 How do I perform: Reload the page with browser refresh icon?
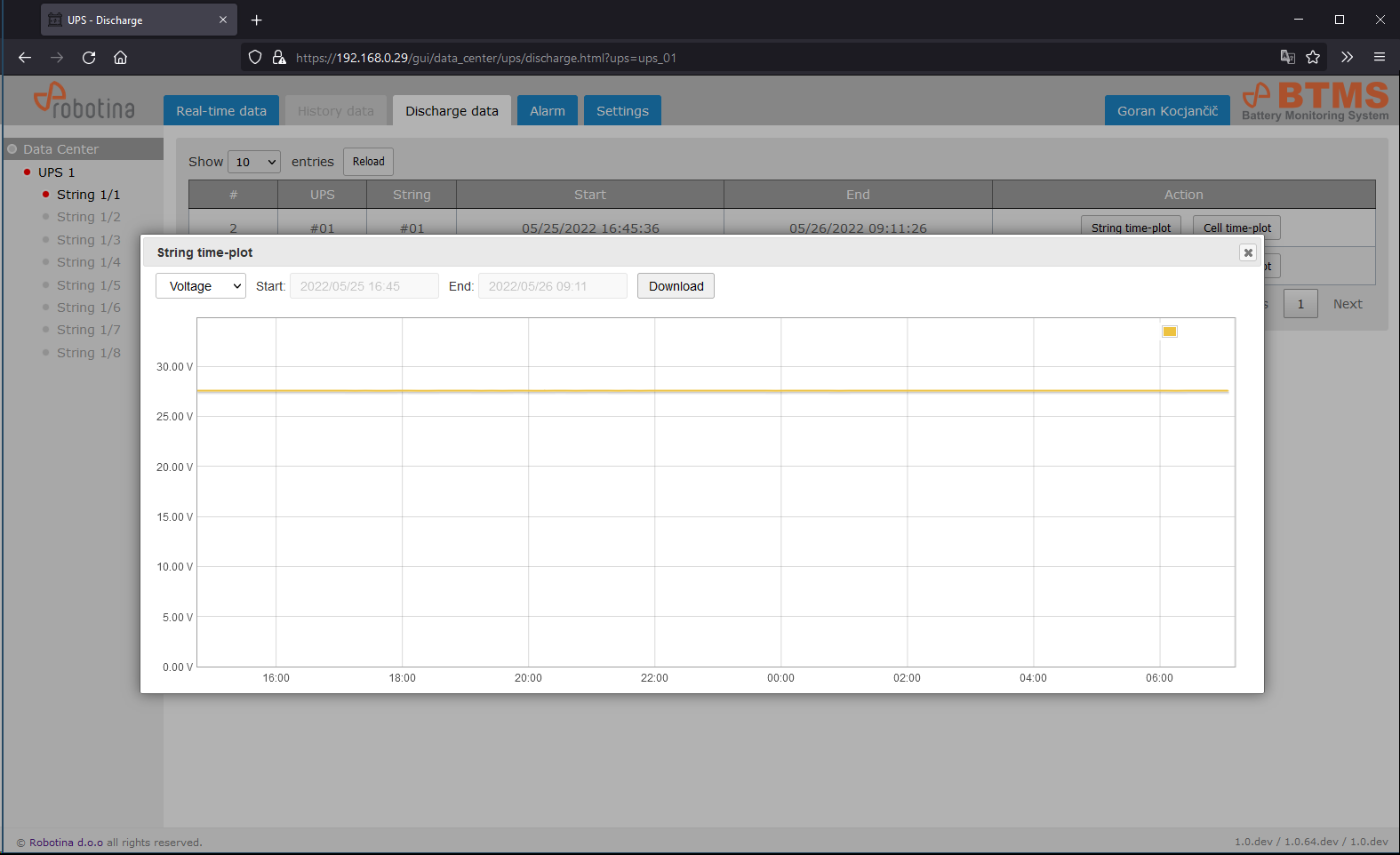click(89, 58)
